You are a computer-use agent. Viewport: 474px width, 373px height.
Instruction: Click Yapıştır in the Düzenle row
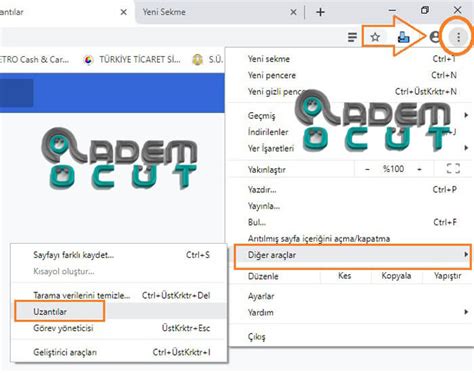(x=447, y=276)
